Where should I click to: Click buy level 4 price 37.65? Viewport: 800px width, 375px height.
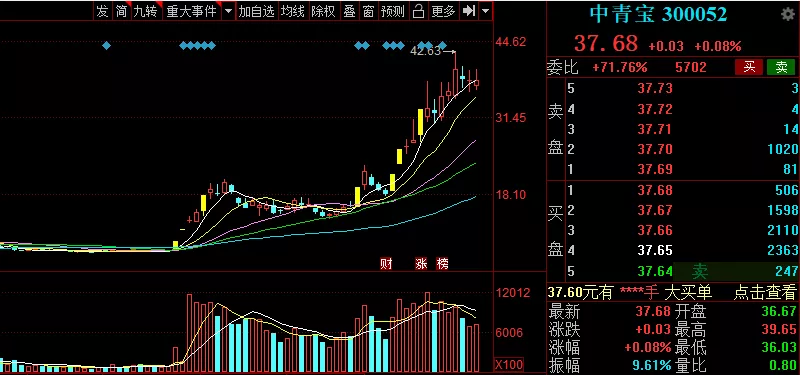click(655, 251)
